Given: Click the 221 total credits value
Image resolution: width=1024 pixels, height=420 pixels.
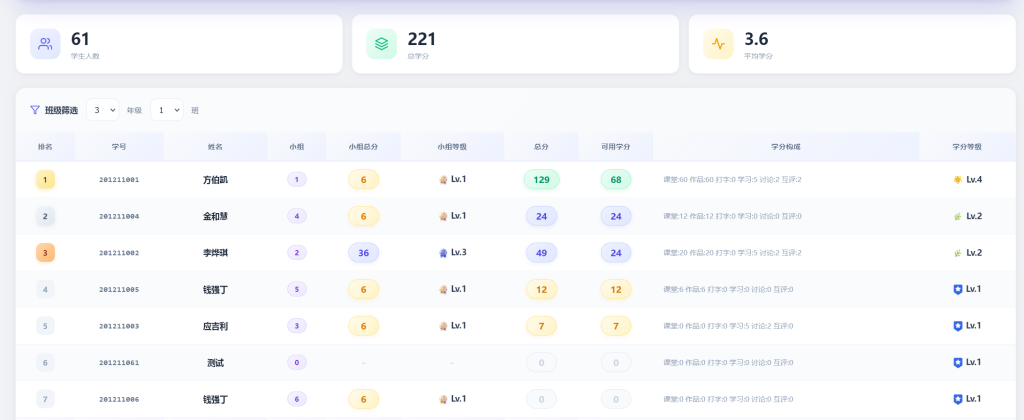Looking at the screenshot, I should pos(422,39).
